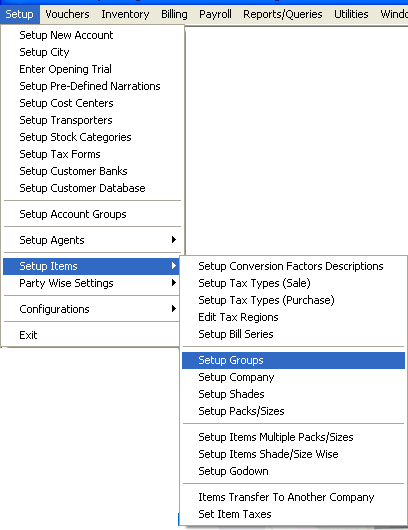The width and height of the screenshot is (408, 530).
Task: Select Setup Account Groups
Action: (92, 214)
